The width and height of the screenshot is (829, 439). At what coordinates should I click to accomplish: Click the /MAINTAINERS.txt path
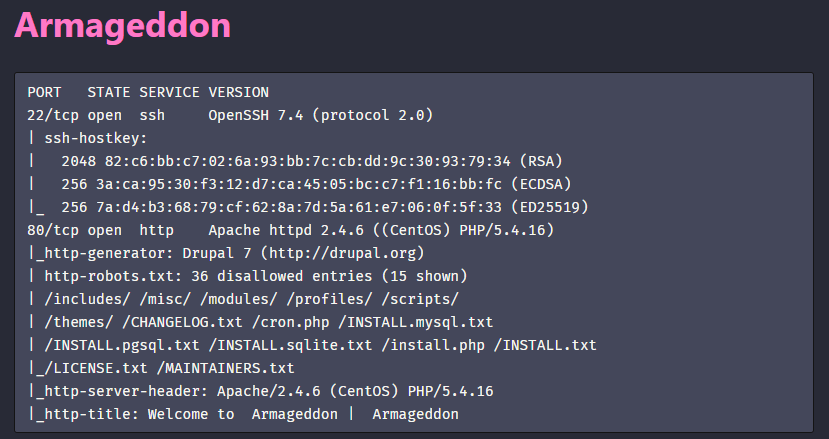(x=226, y=368)
